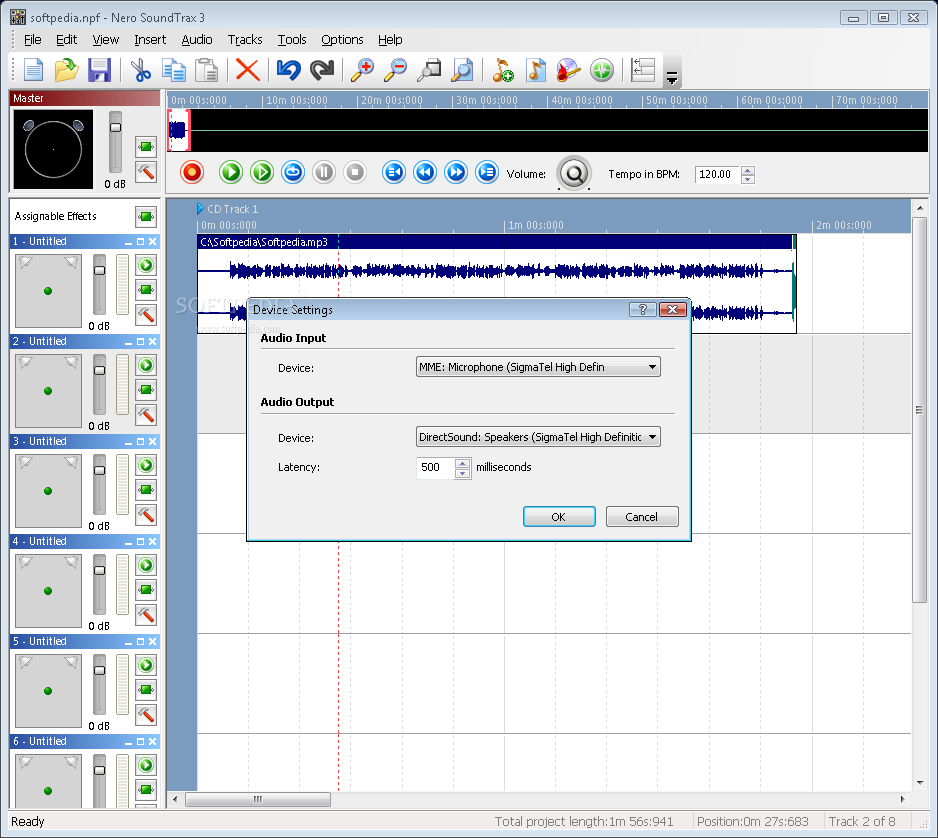Toggle play button on track 6 - Untitled
The image size is (938, 838).
coord(146,764)
